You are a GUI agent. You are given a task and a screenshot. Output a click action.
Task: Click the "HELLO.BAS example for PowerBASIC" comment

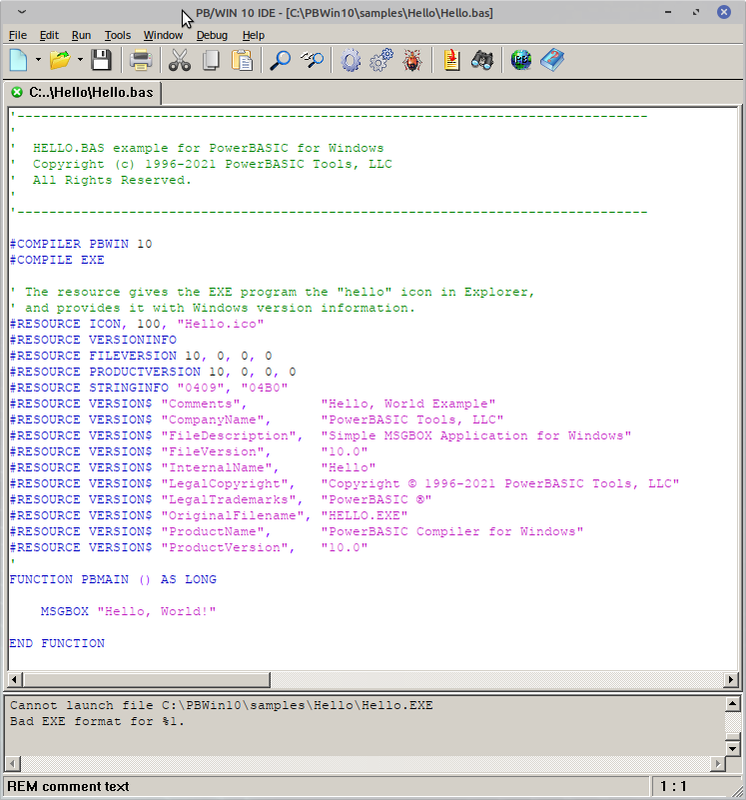click(x=208, y=148)
